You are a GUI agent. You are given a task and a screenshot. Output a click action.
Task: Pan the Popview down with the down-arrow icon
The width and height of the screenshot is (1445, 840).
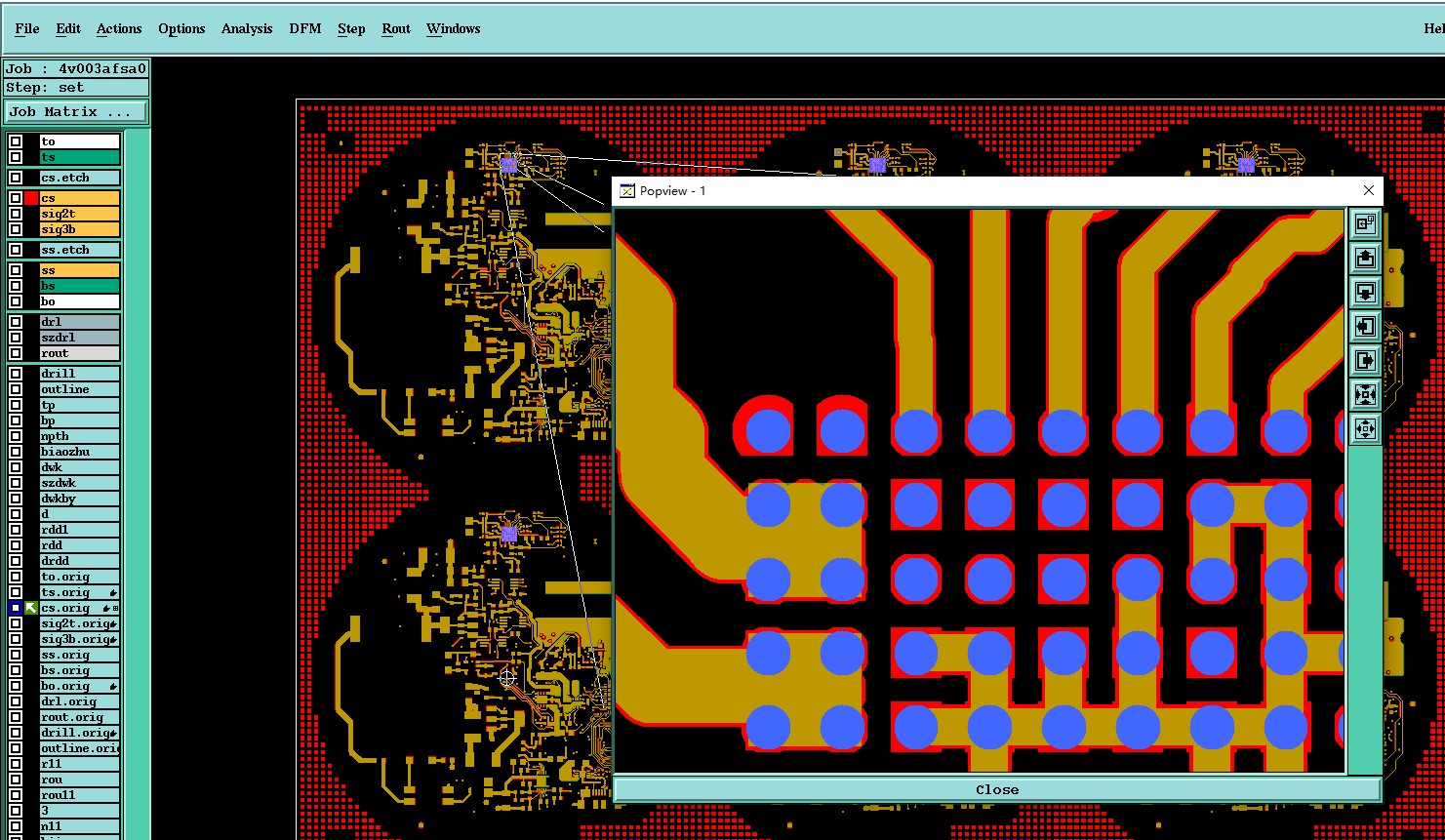click(x=1365, y=292)
